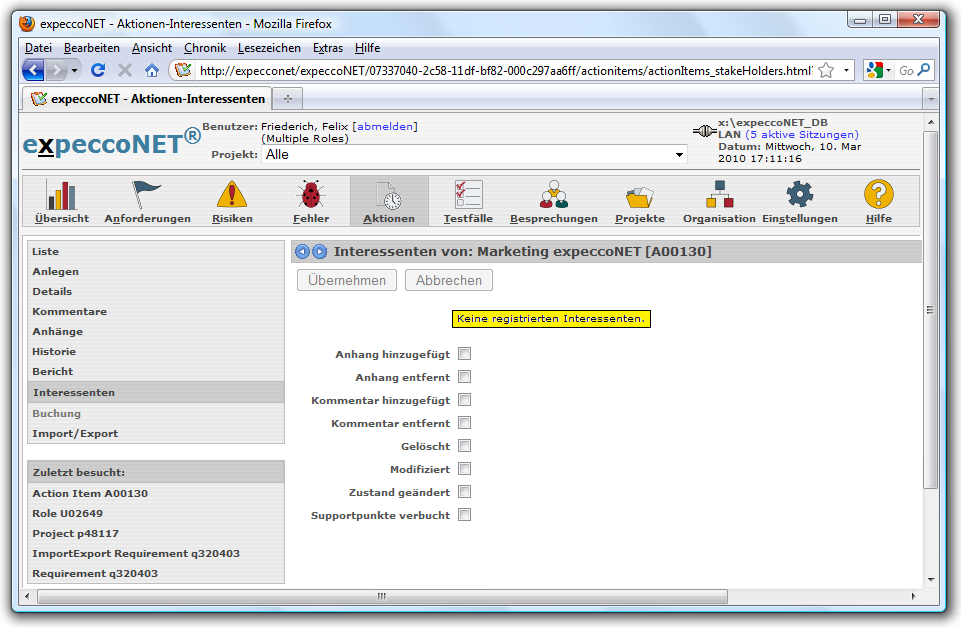The width and height of the screenshot is (961, 627).
Task: Open Anforderungen via the flag icon
Action: pos(147,195)
